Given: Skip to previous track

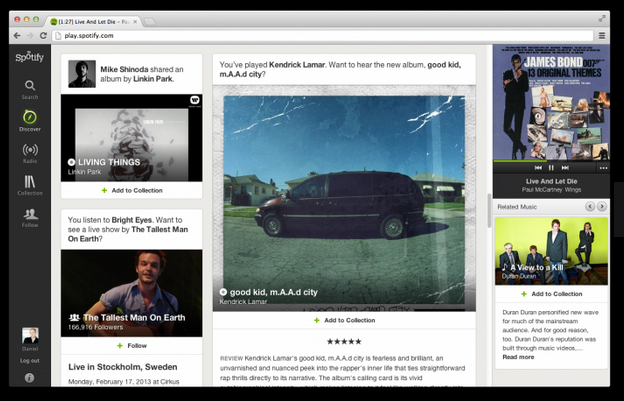Looking at the screenshot, I should (x=538, y=168).
